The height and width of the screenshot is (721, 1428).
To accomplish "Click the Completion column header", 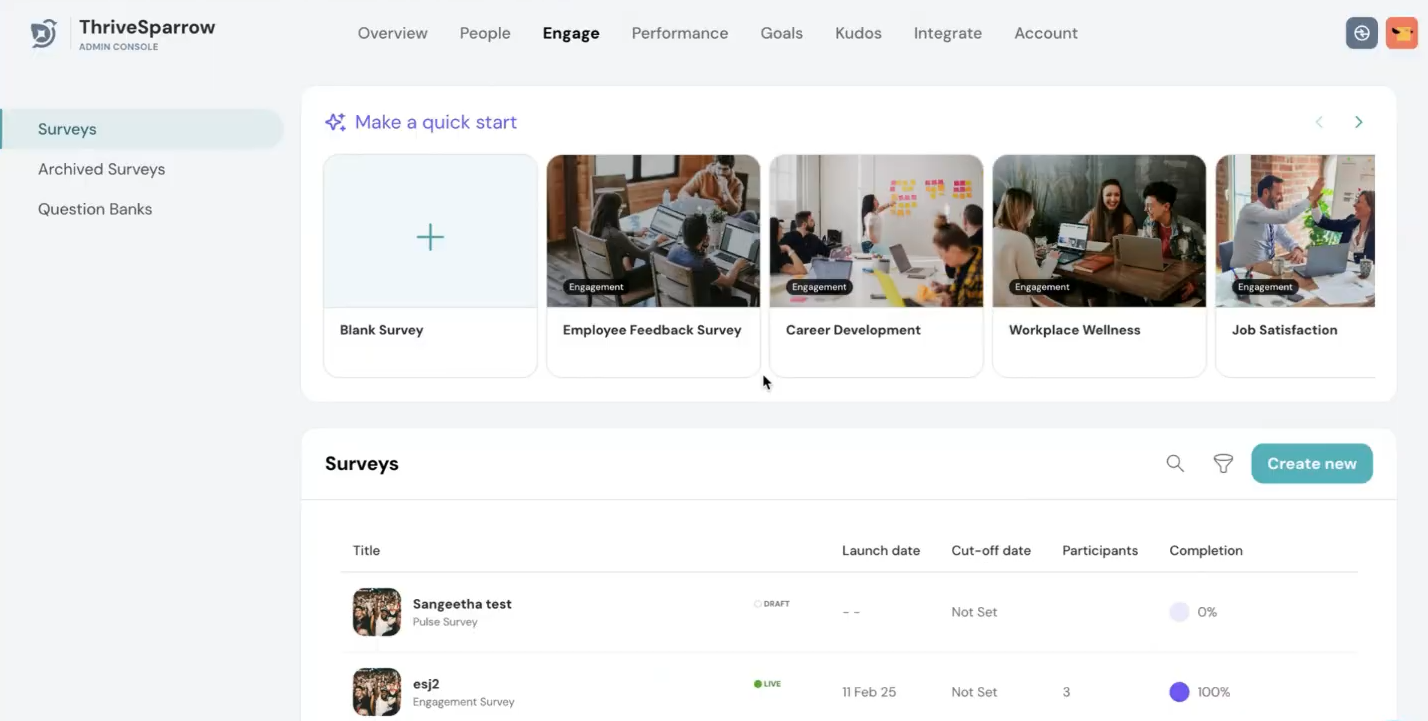I will click(1206, 550).
